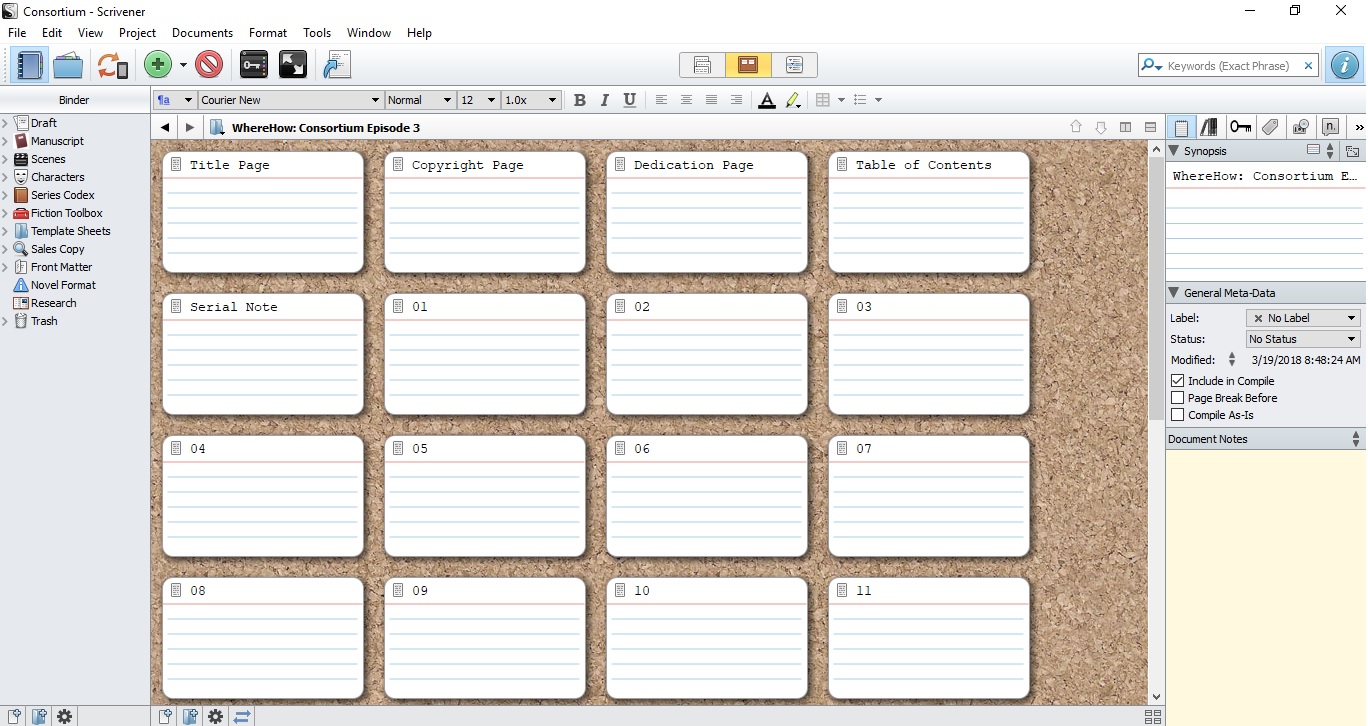Apply bold formatting to text
Screen dimensions: 1368x726
[x=579, y=100]
